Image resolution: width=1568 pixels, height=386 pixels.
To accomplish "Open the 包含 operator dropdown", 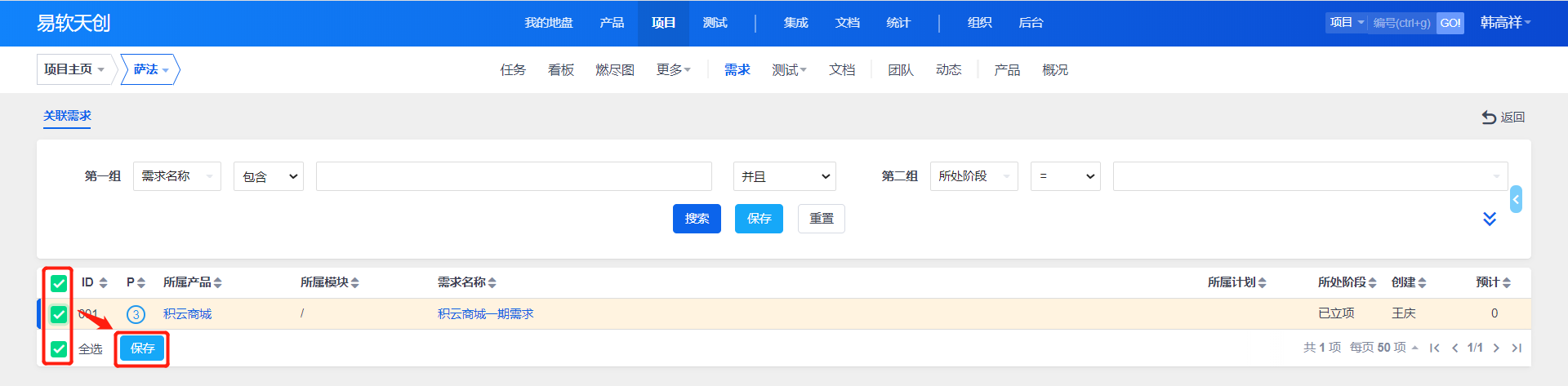I will (x=269, y=176).
